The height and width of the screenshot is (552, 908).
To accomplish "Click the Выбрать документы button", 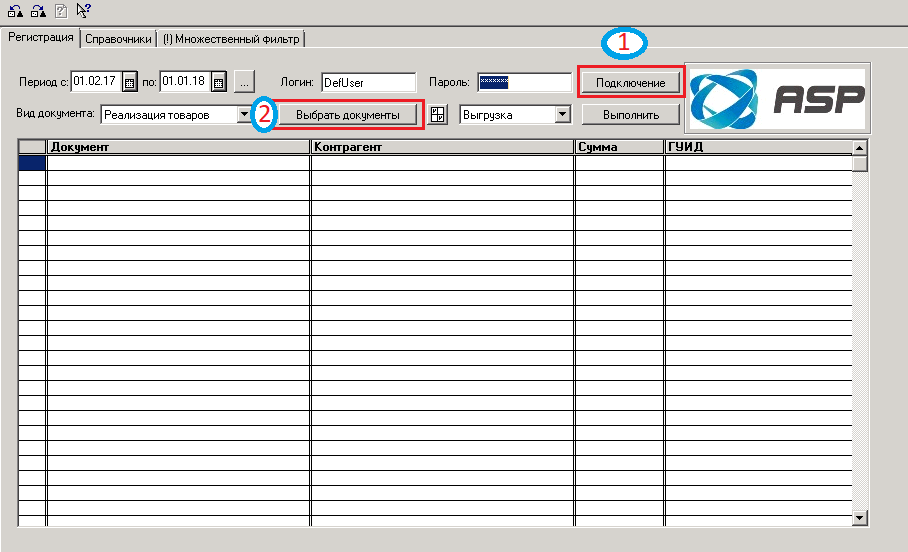I will coord(347,115).
